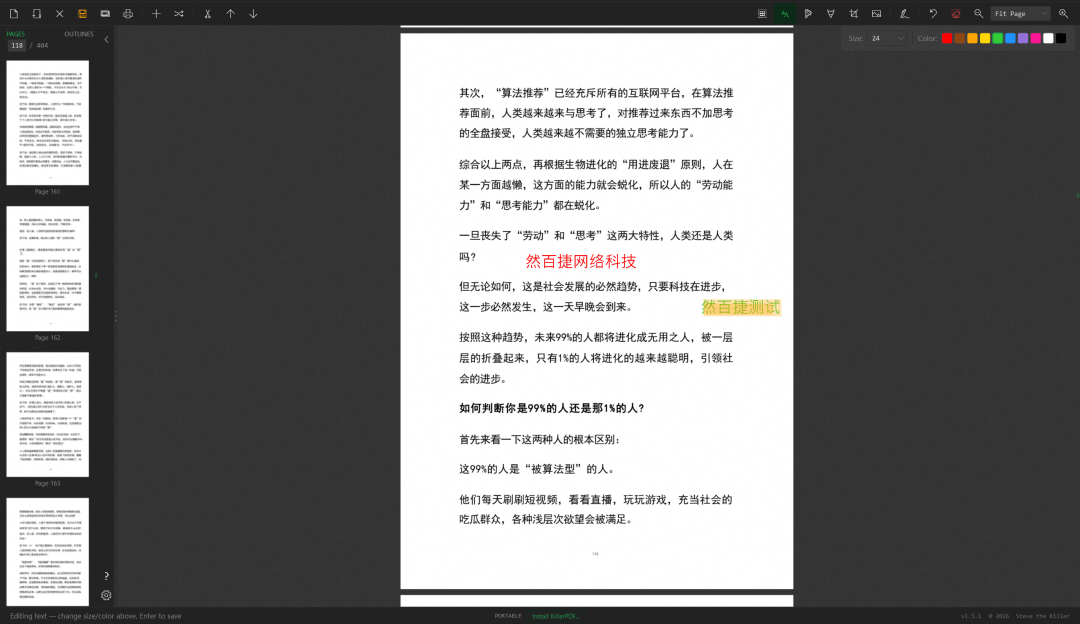Pick the purple color swatch

pyautogui.click(x=1023, y=39)
